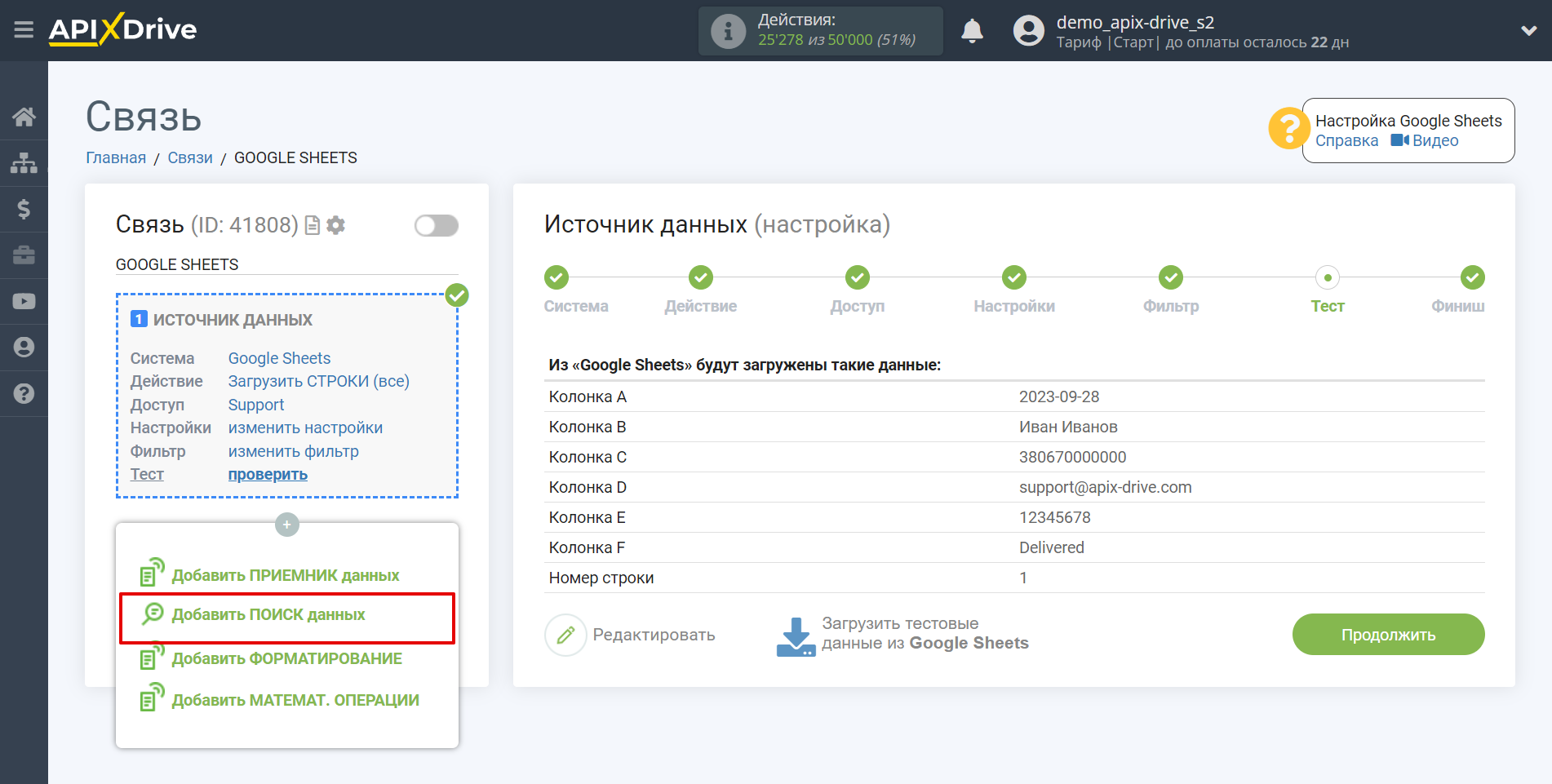Toggle the connection enable switch

[437, 225]
